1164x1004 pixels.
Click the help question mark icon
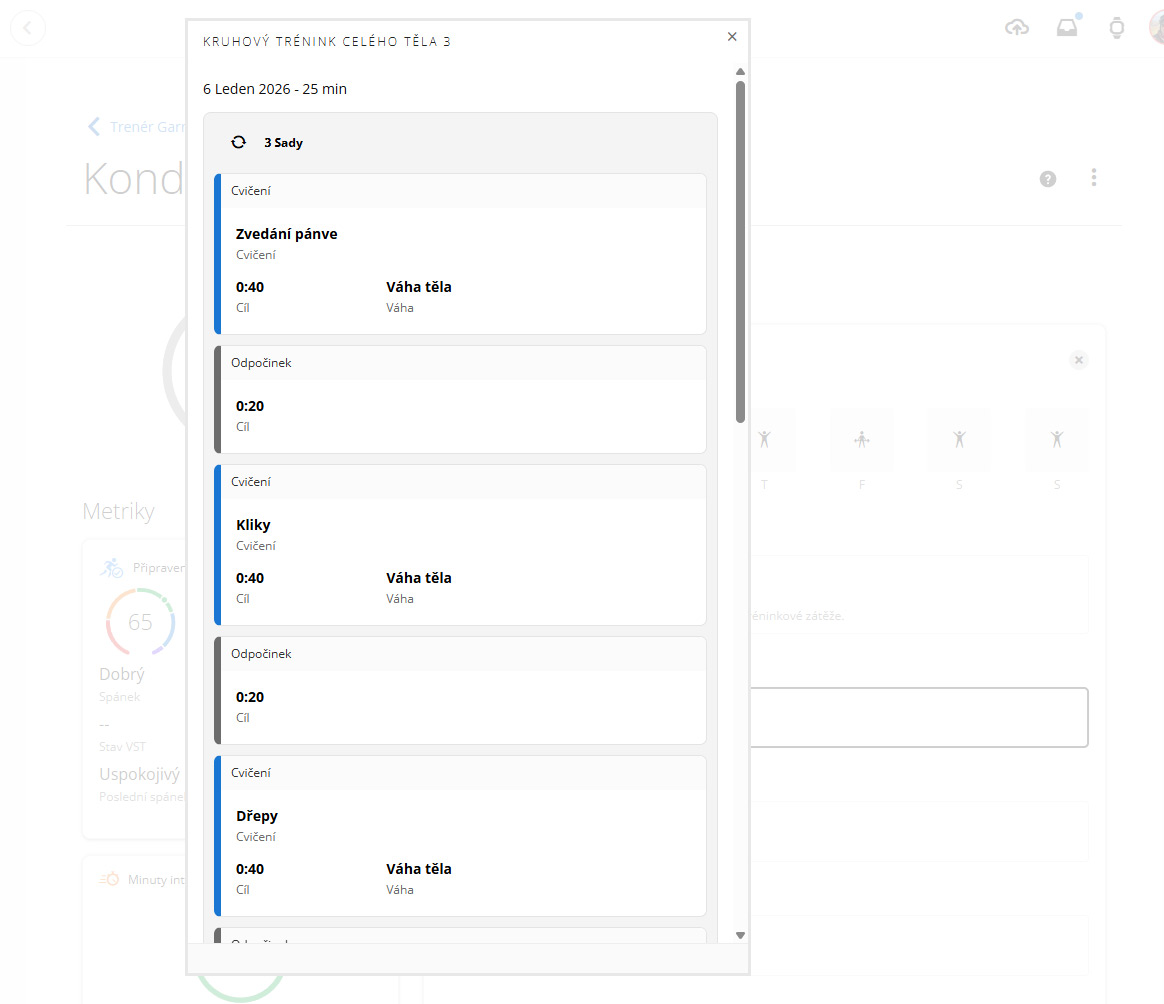pyautogui.click(x=1048, y=179)
